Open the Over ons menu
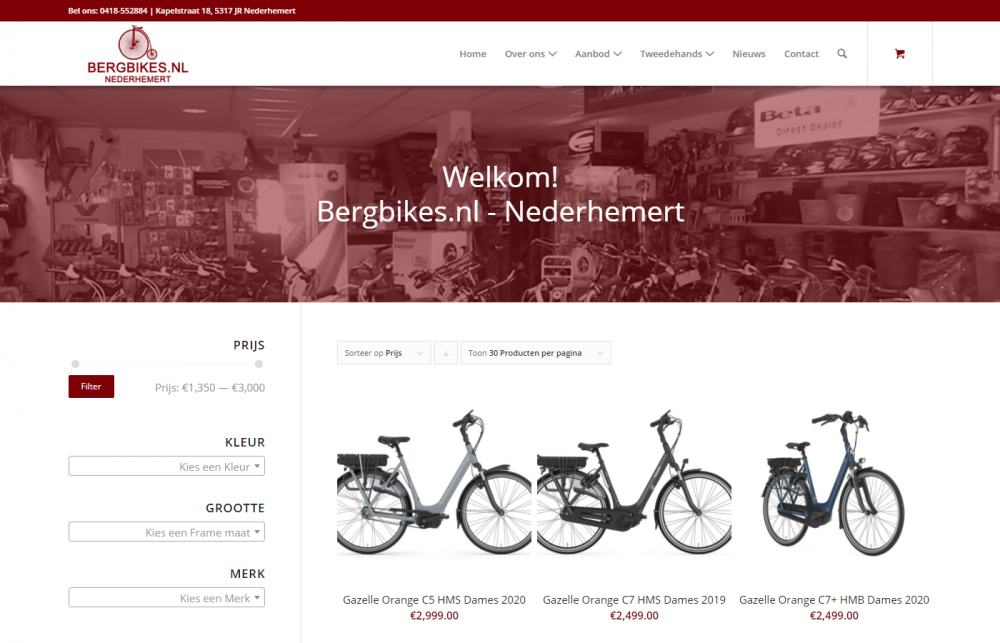 pos(531,54)
